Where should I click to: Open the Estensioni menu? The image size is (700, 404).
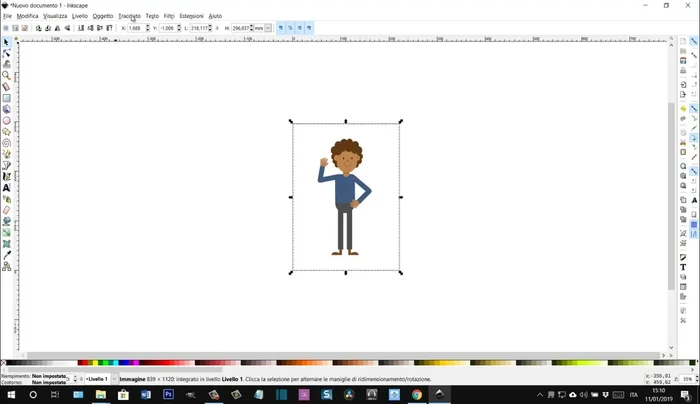click(191, 16)
